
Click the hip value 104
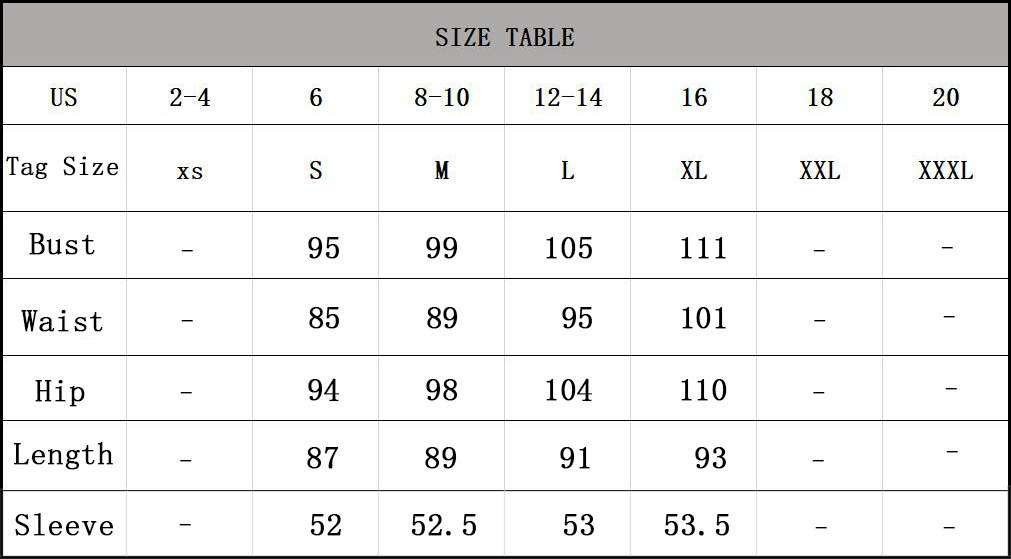point(568,390)
